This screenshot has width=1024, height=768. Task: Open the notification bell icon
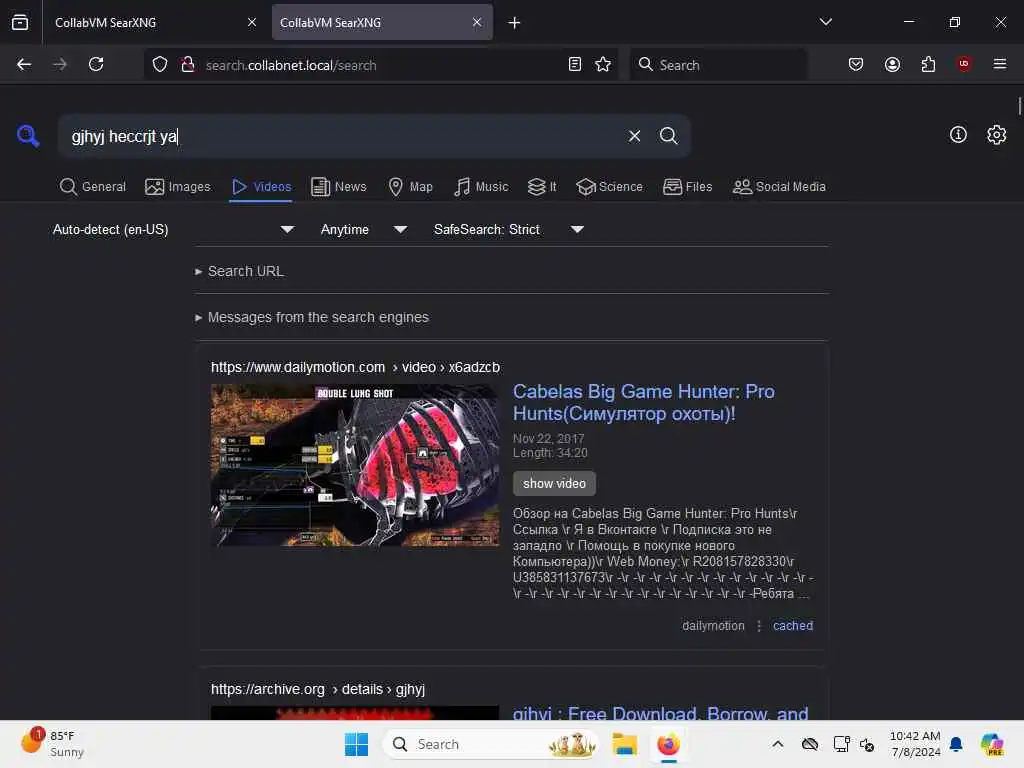956,744
